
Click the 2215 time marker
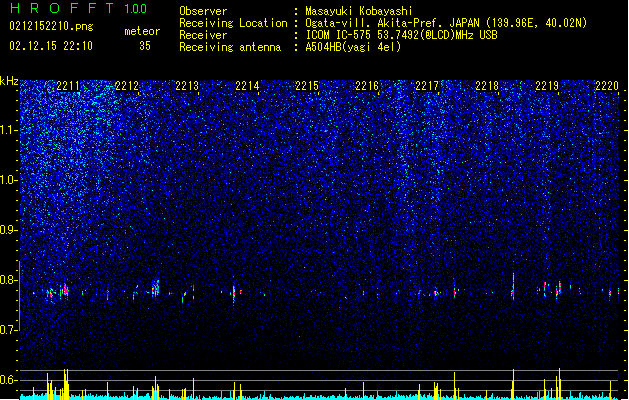point(307,86)
